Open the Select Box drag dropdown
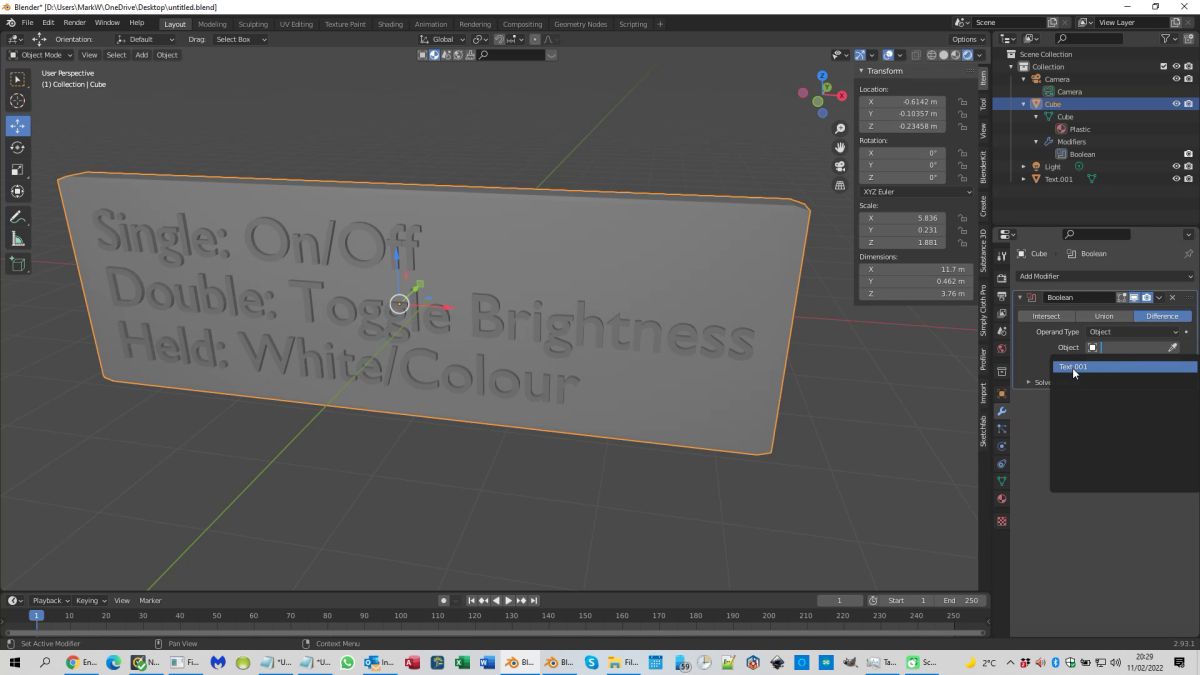Viewport: 1200px width, 675px height. pyautogui.click(x=241, y=39)
